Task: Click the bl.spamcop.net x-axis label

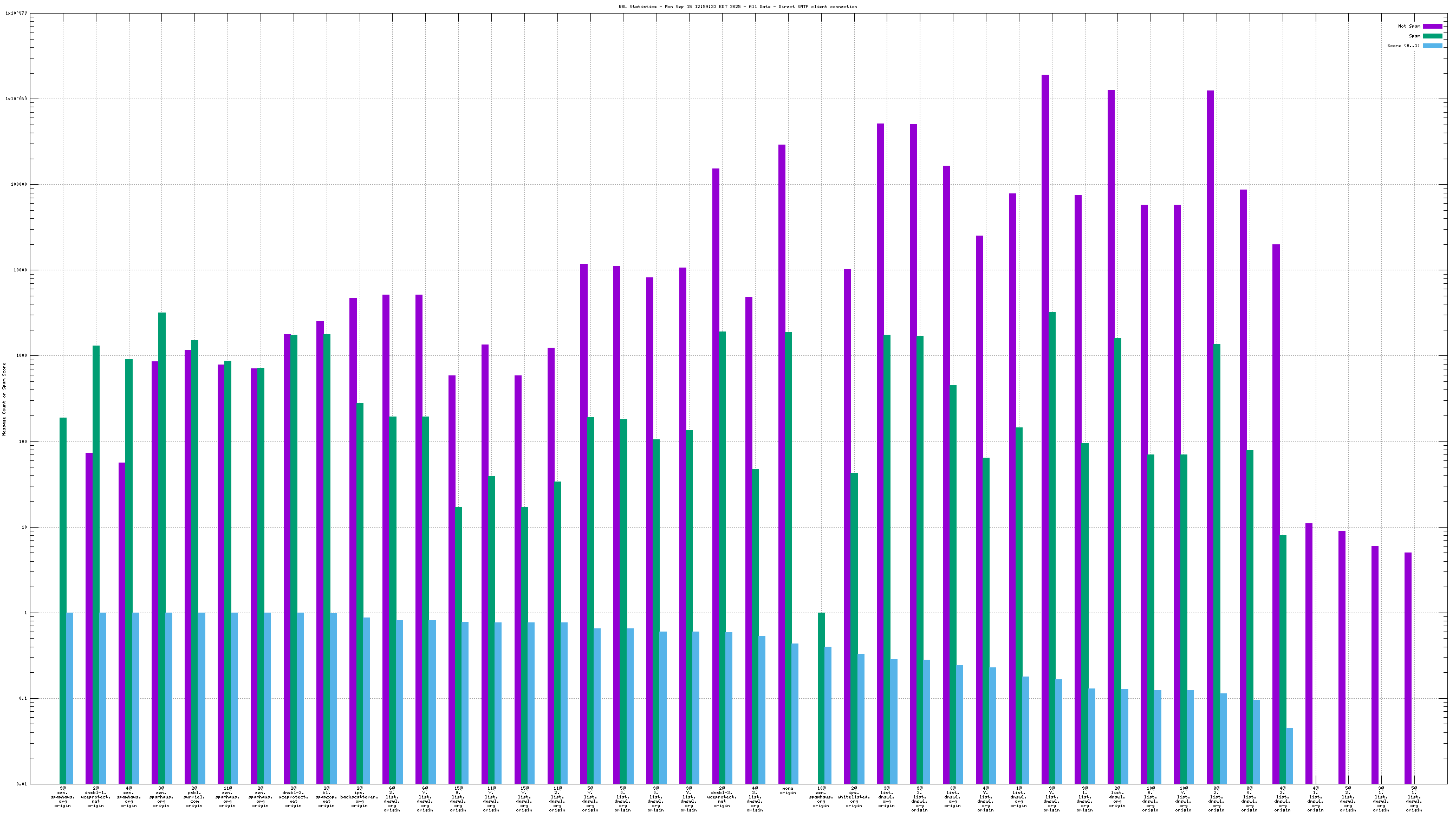Action: pos(326,796)
